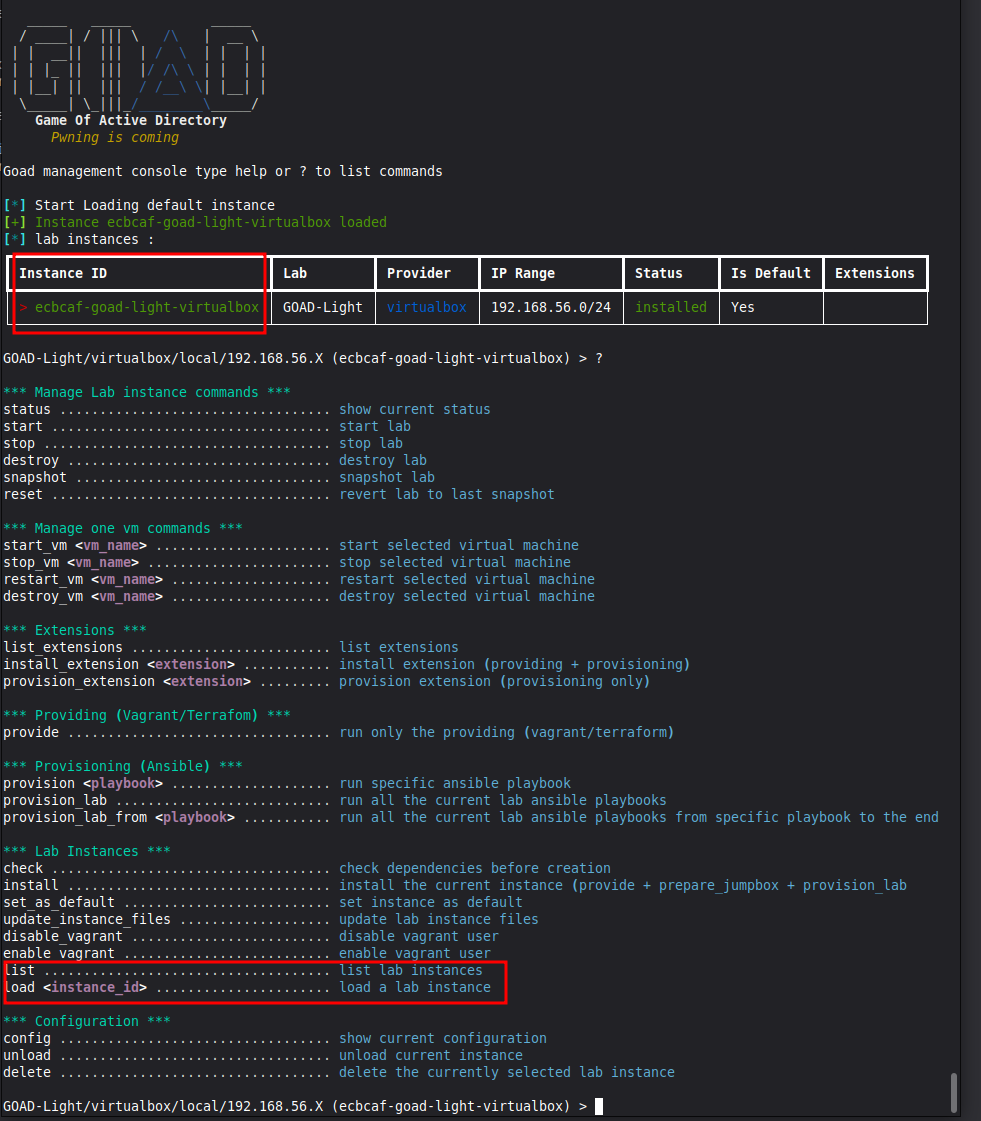Click the red arrow marker beside instance ID
Viewport: 981px width, 1121px height.
(23, 307)
